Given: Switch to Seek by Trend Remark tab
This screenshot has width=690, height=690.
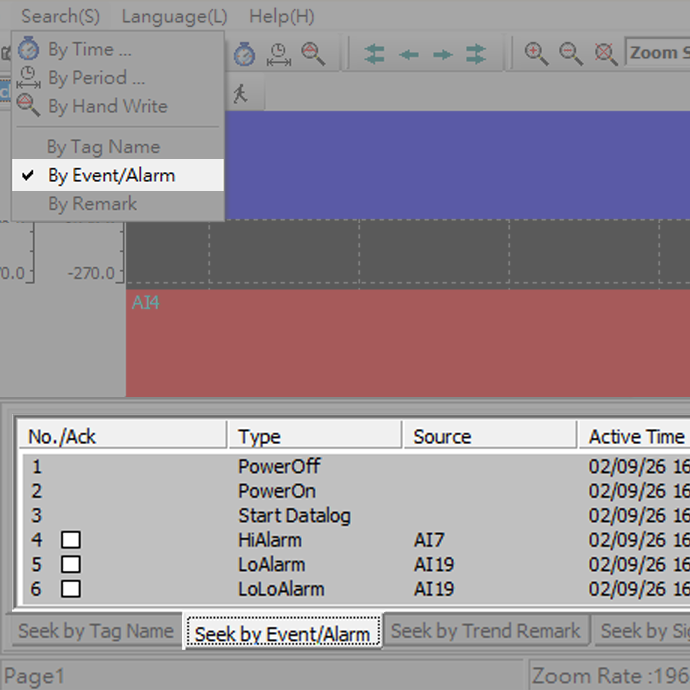Looking at the screenshot, I should [x=485, y=631].
